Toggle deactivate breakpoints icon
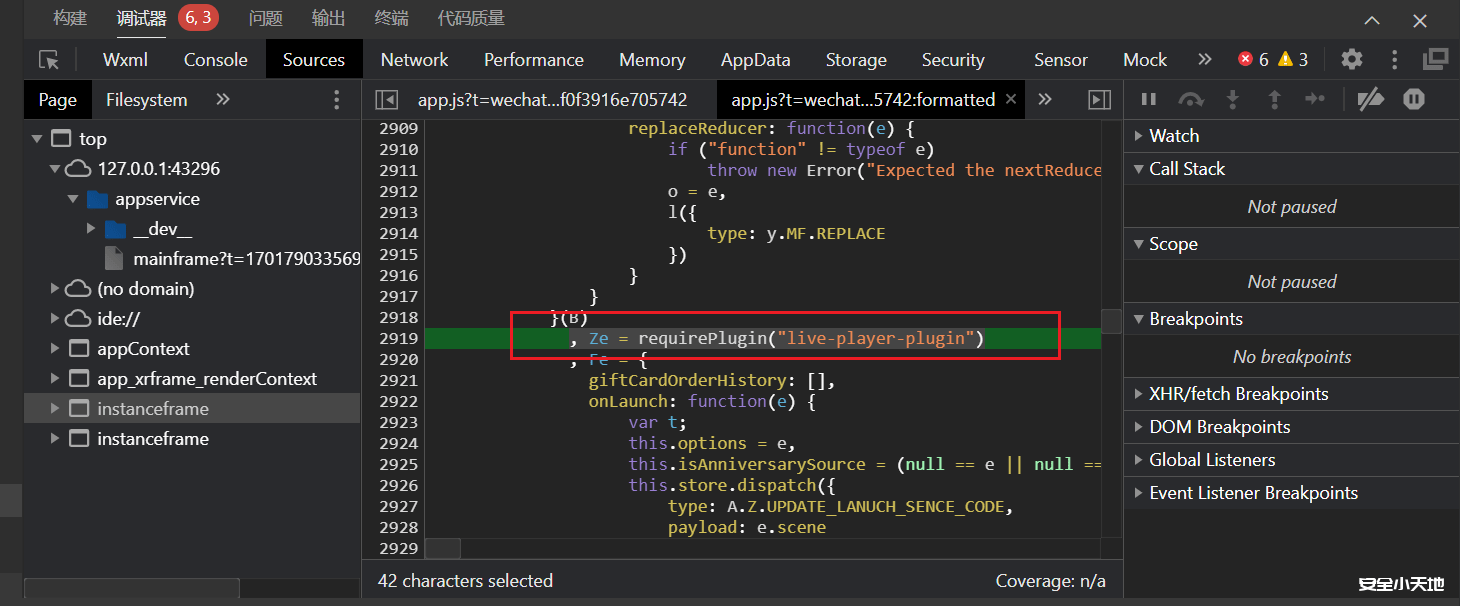Screen dimensions: 1460x606 click(1370, 99)
